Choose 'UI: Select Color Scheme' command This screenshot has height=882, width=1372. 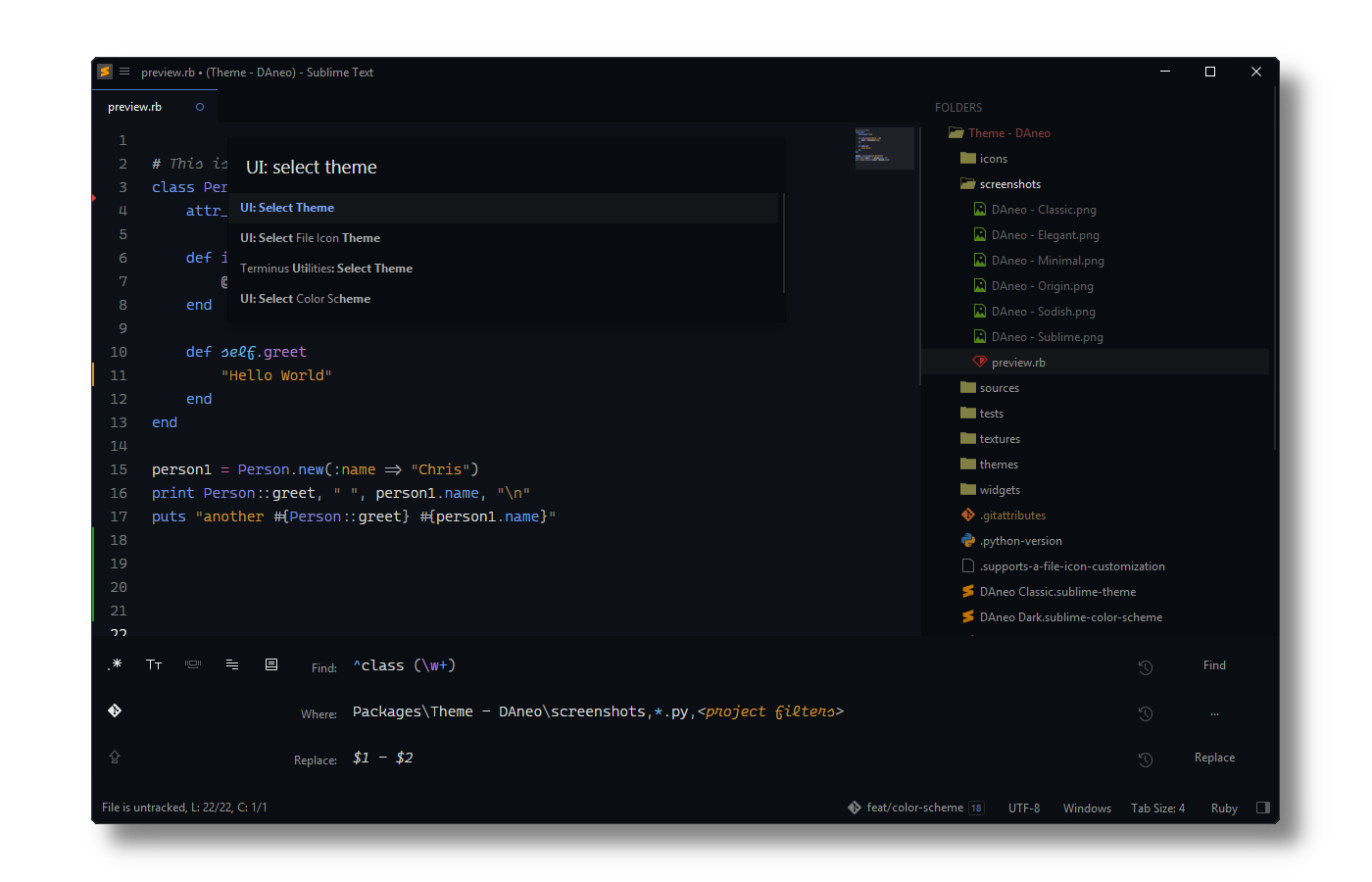pos(504,299)
